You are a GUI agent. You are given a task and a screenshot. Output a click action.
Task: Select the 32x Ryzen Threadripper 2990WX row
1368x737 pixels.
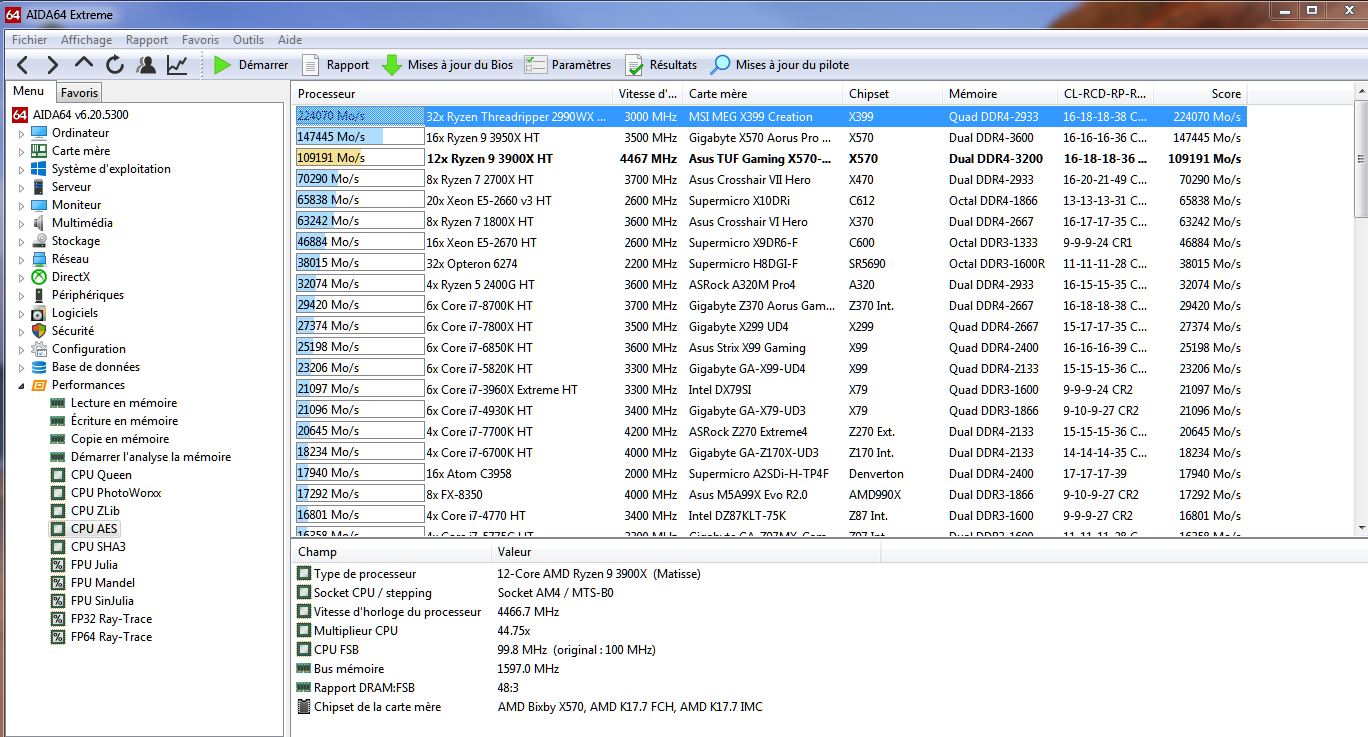770,117
